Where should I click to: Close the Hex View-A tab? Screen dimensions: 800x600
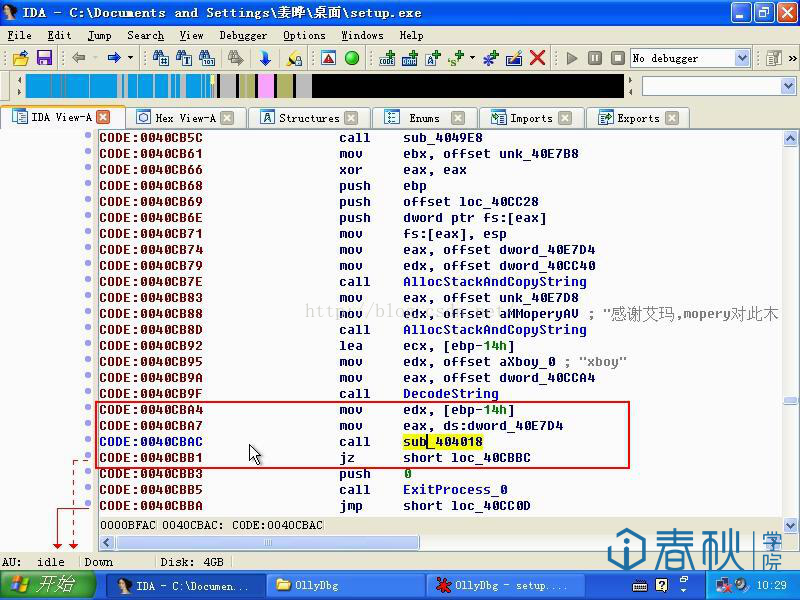coord(228,118)
